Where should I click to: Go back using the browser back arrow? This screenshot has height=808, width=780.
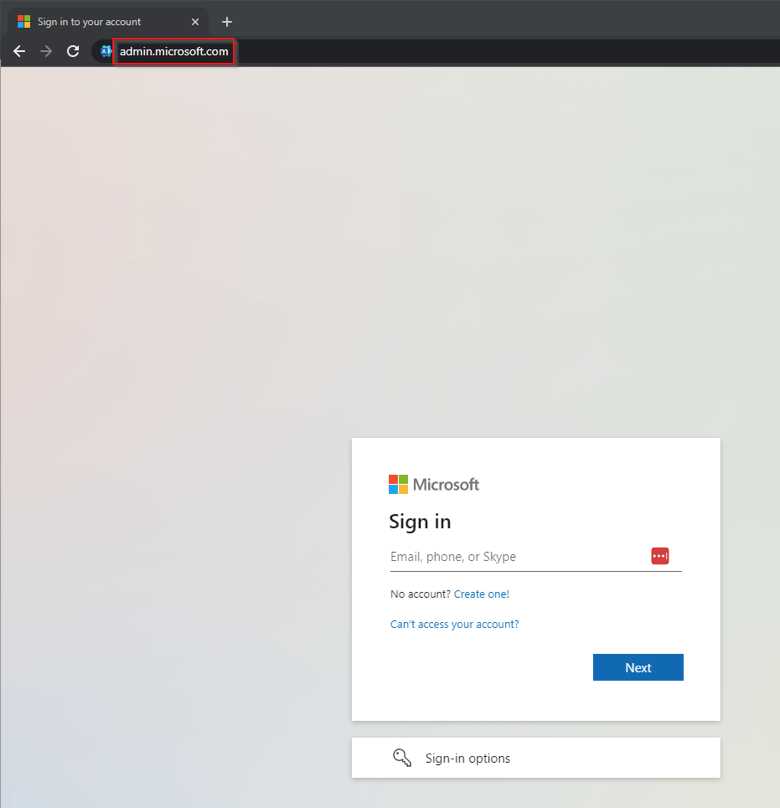pyautogui.click(x=20, y=51)
